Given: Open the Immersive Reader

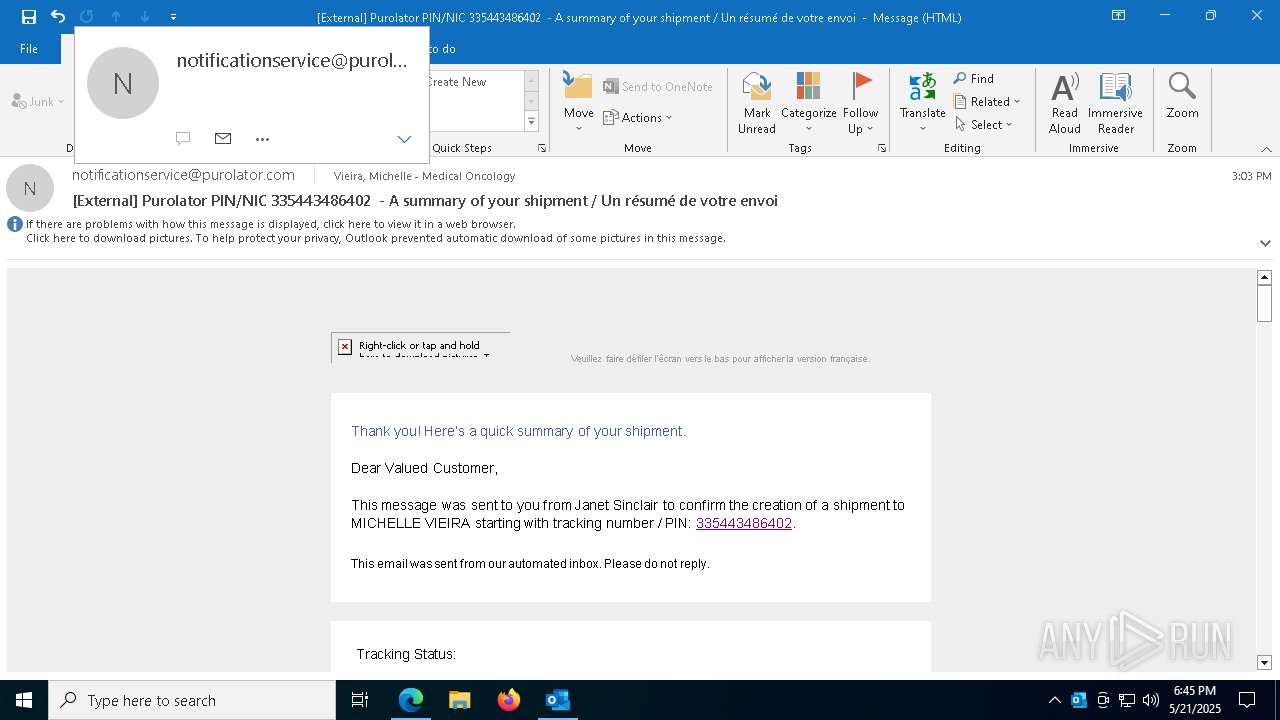Looking at the screenshot, I should pyautogui.click(x=1115, y=102).
